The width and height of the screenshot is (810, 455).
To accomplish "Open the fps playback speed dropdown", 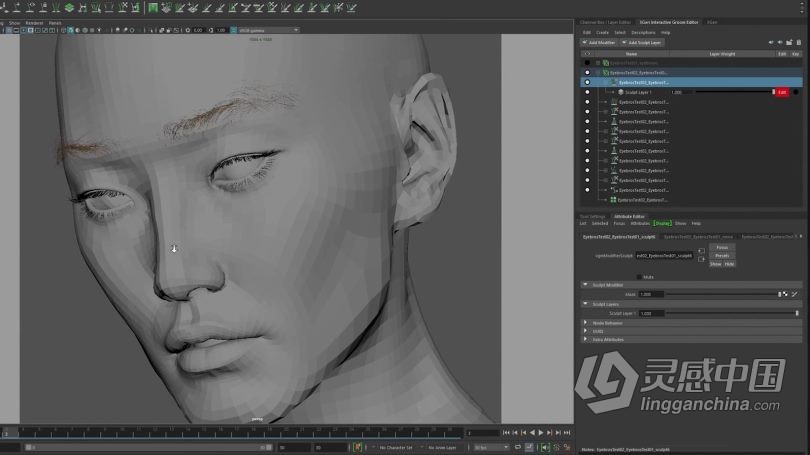I will tap(491, 447).
